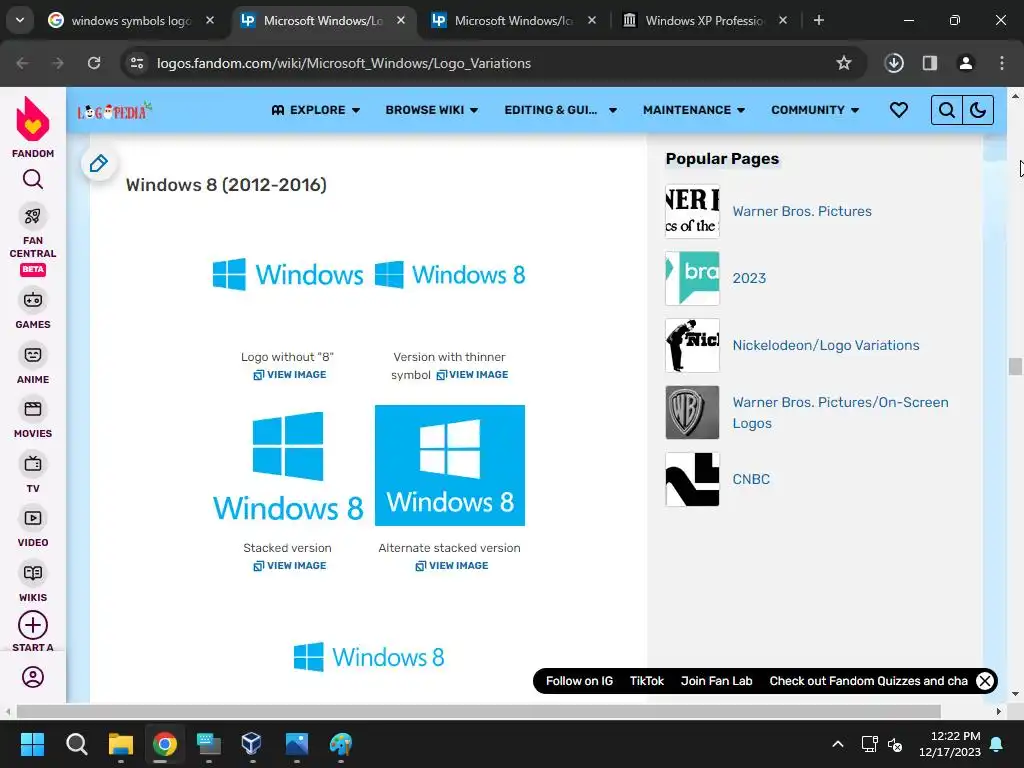
Task: Open Chrome side panel icon
Action: click(930, 63)
